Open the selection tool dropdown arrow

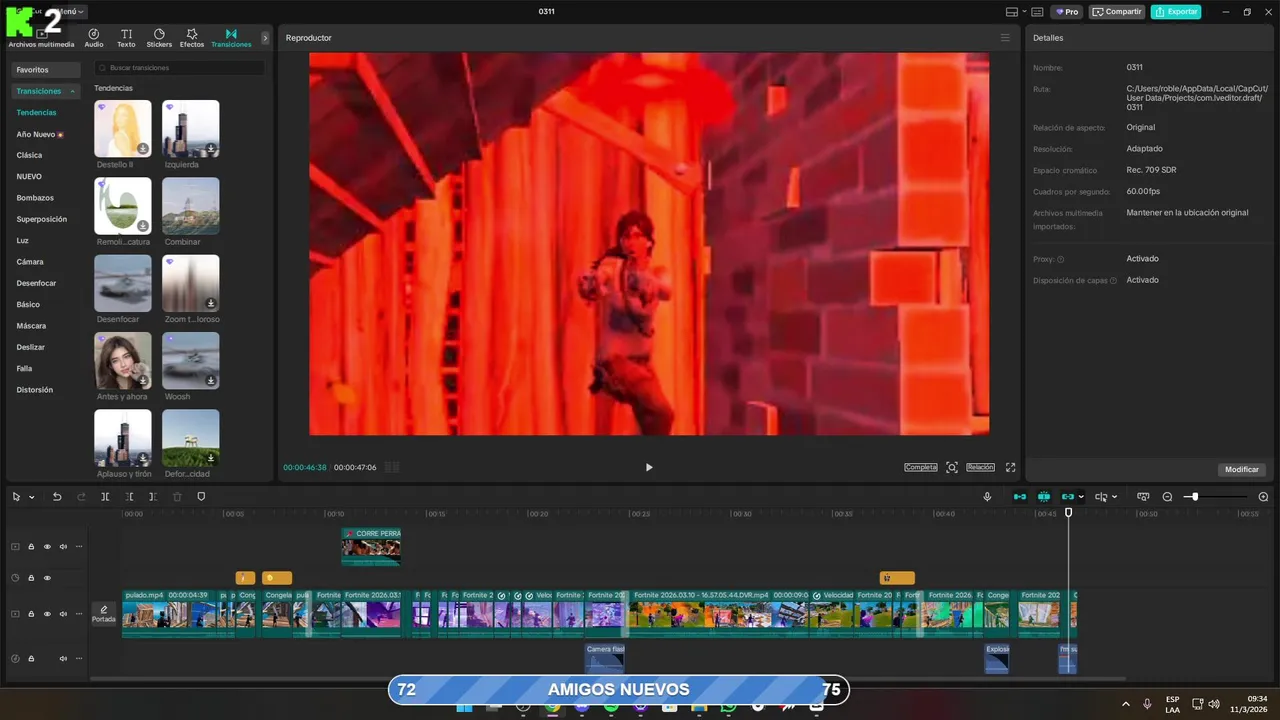pyautogui.click(x=32, y=497)
